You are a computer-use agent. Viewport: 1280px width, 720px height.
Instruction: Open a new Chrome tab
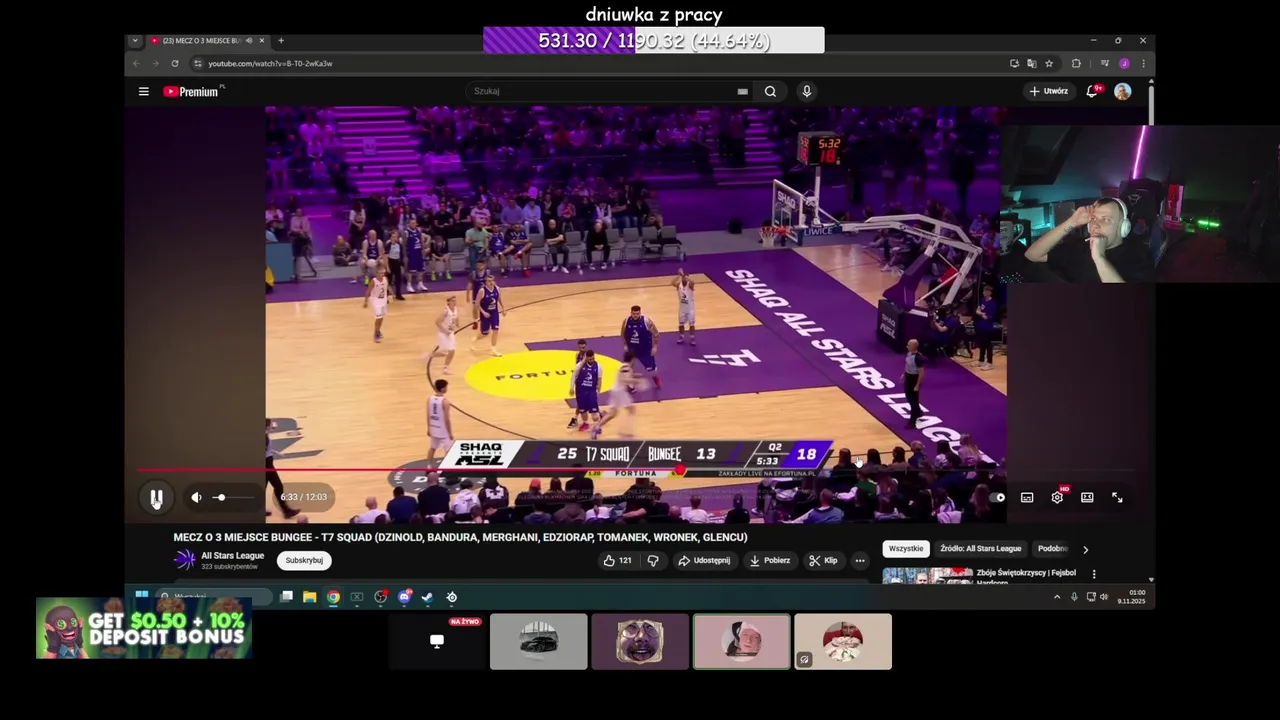click(x=281, y=41)
